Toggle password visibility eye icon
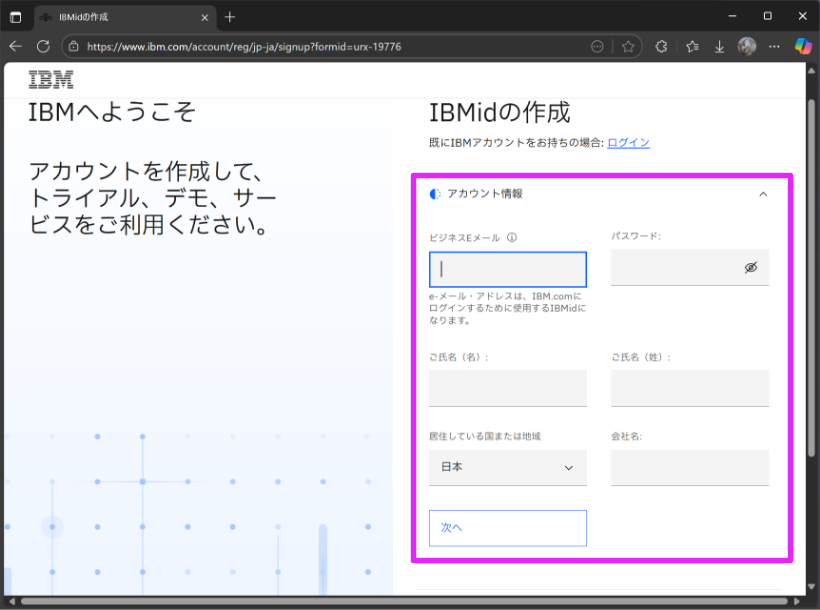This screenshot has height=610, width=820. tap(750, 267)
